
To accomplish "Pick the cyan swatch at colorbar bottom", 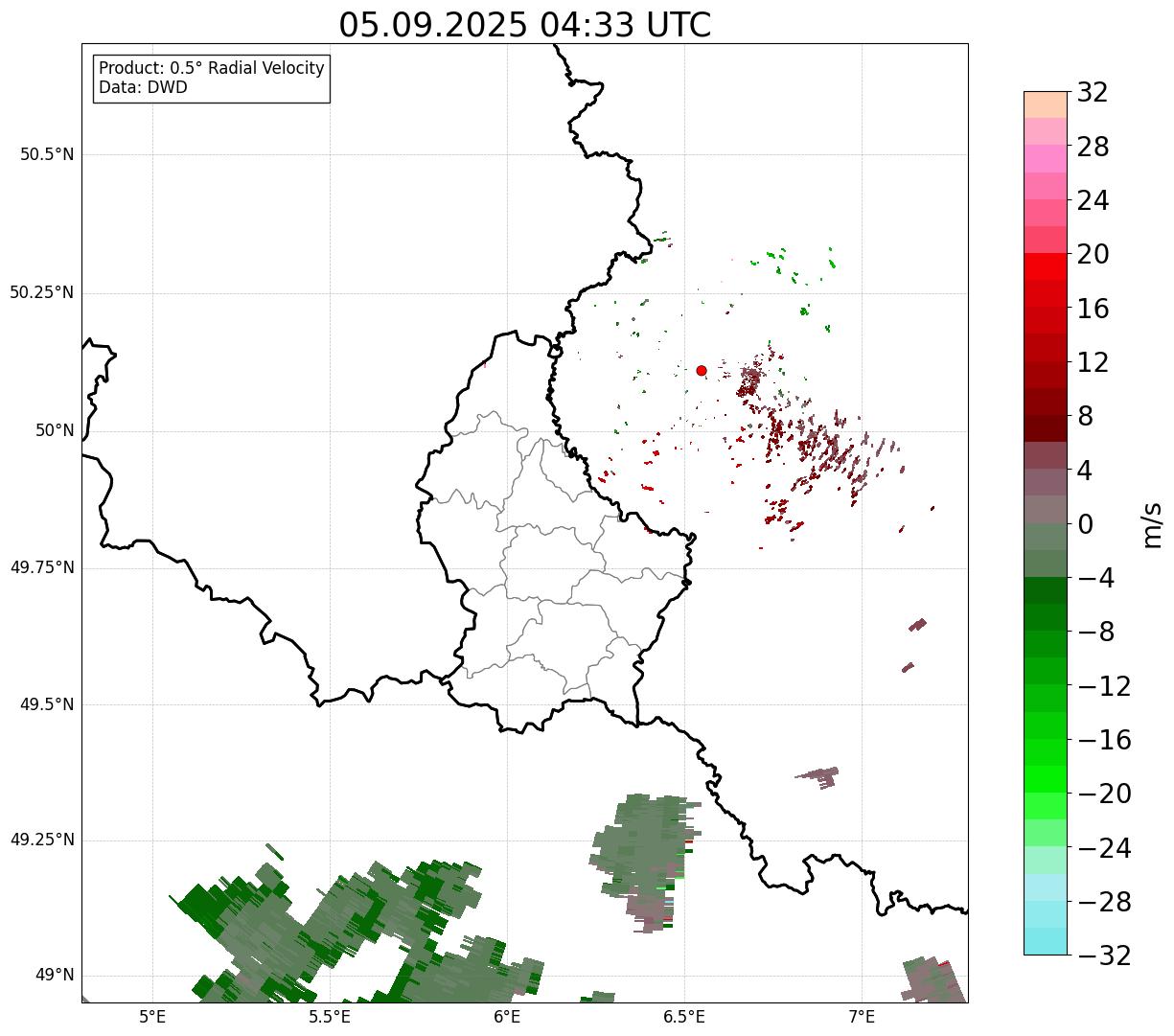I will click(1046, 941).
